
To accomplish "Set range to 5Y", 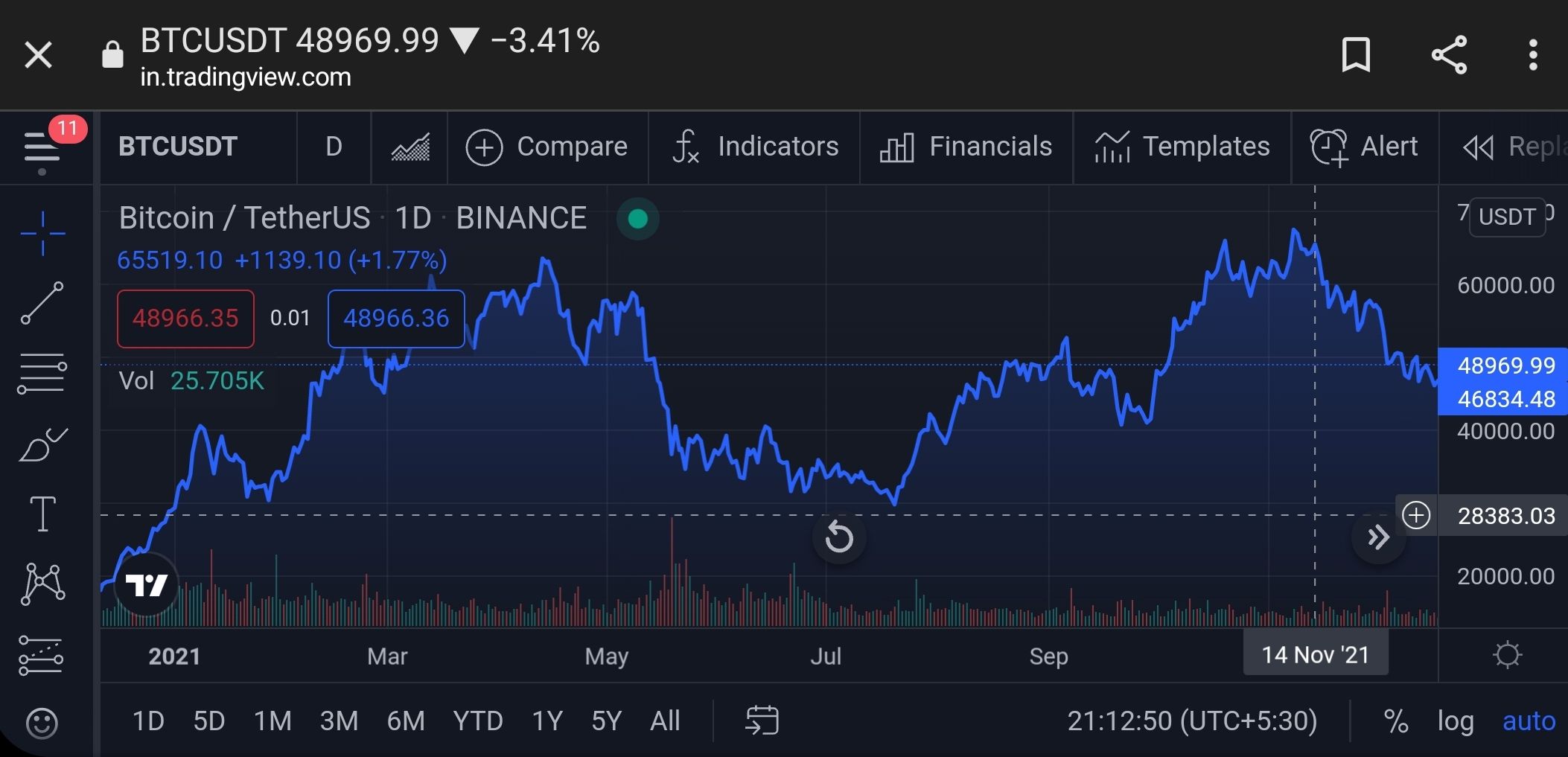I will tap(606, 721).
